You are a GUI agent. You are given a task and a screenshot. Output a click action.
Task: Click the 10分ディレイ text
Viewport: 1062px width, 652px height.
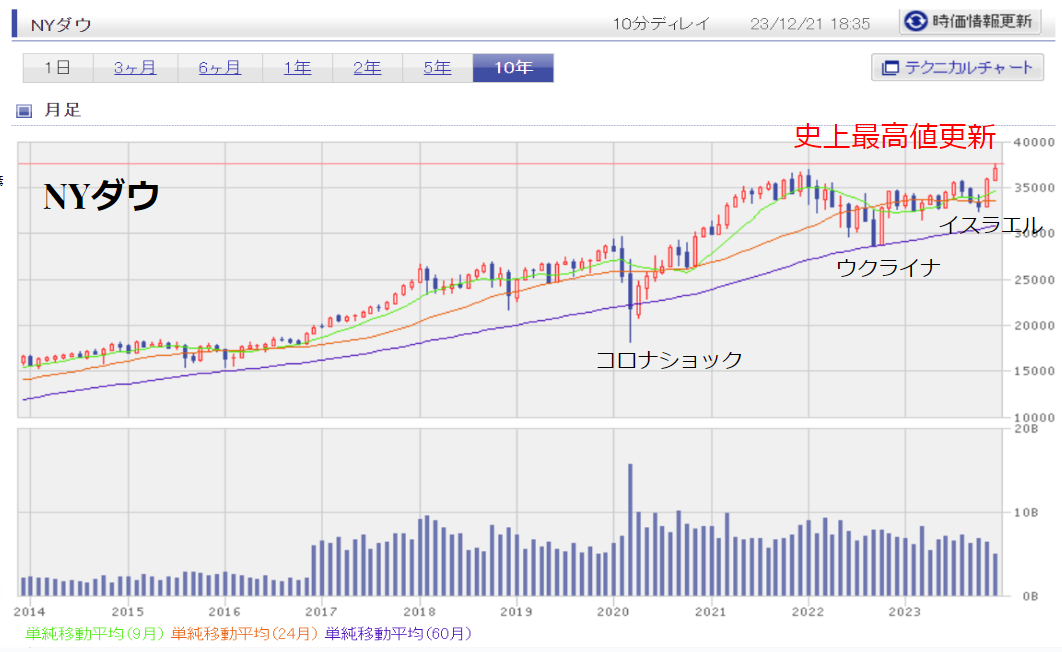[660, 24]
